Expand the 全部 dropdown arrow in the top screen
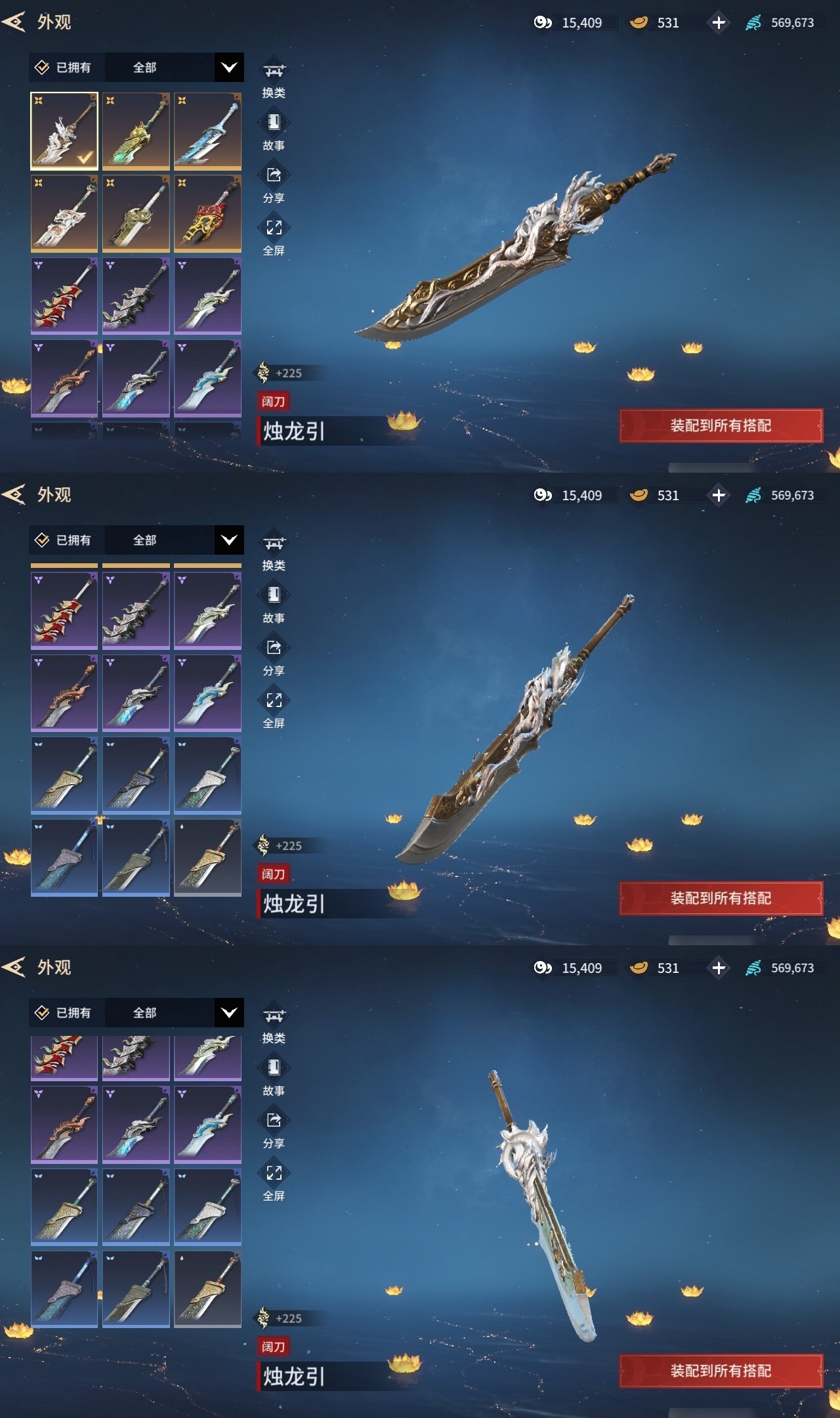840x1418 pixels. pyautogui.click(x=229, y=68)
